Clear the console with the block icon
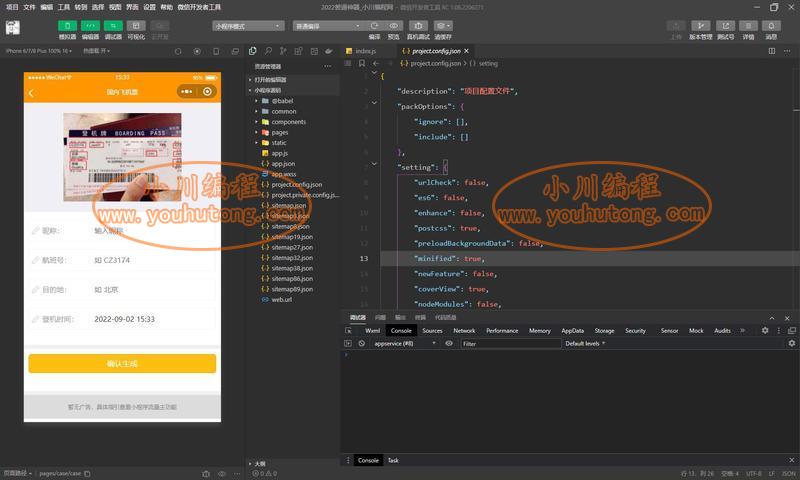The width and height of the screenshot is (800, 480). 362,344
